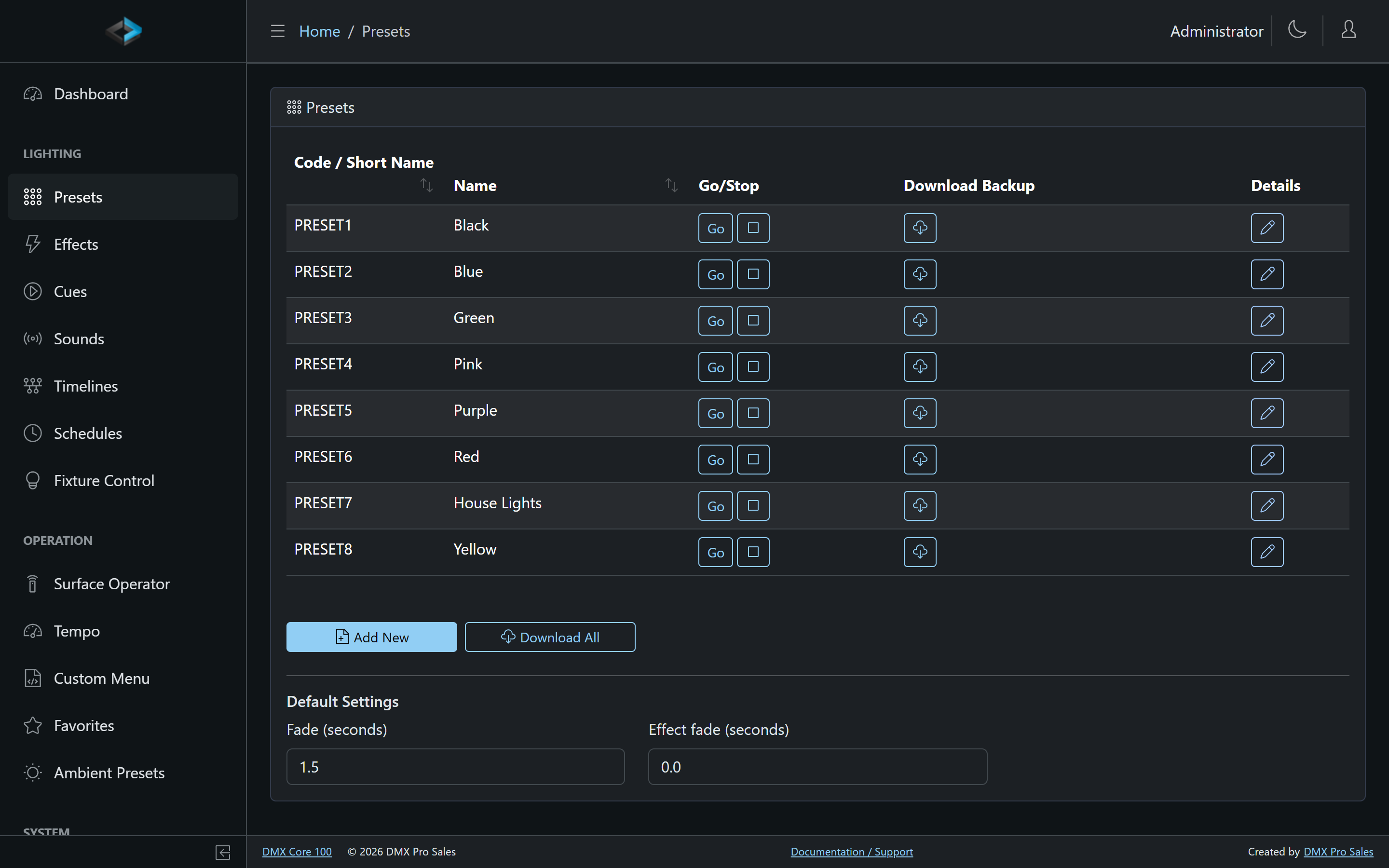Download backup of House Lights preset

(x=920, y=506)
